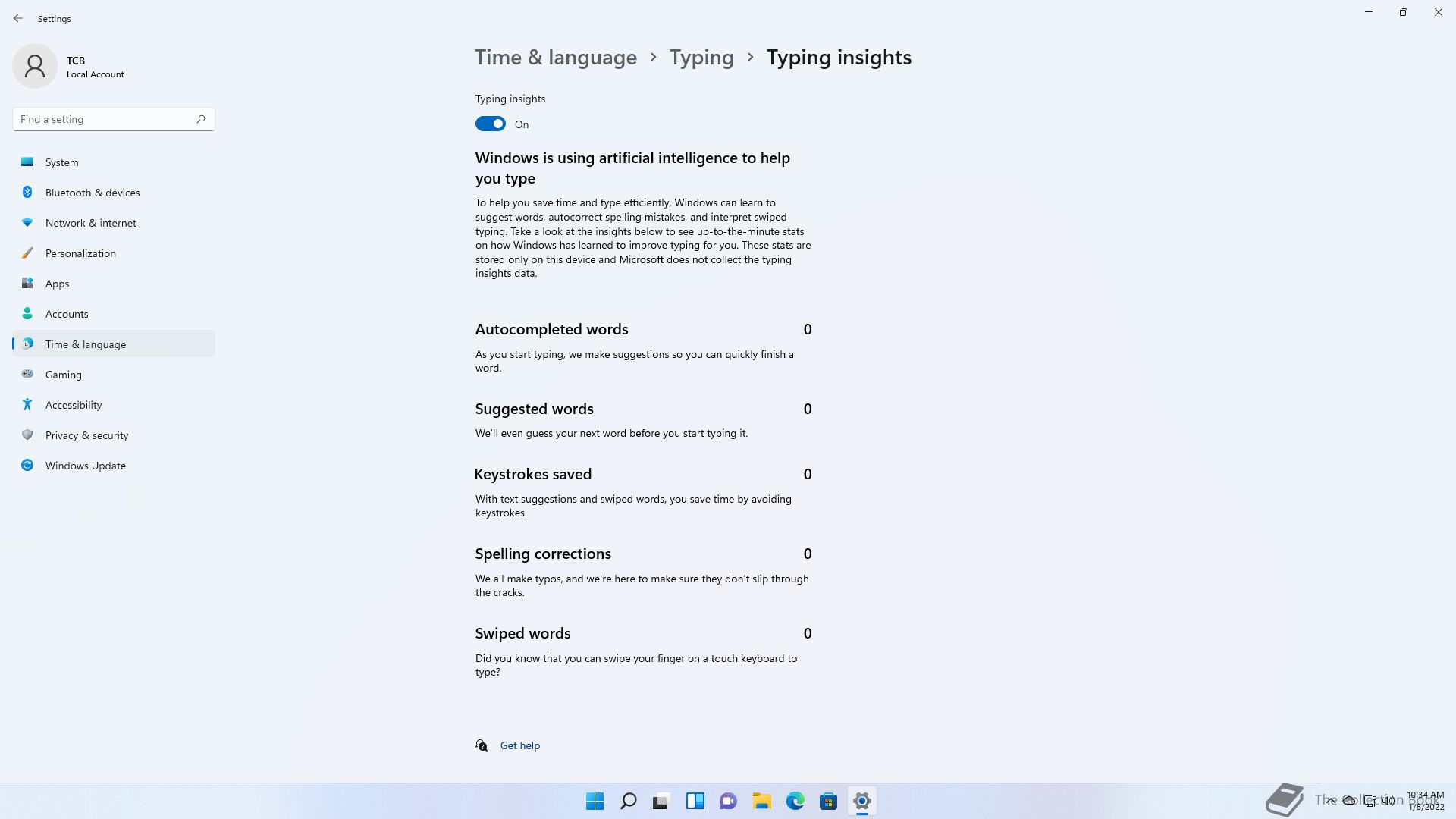Click Autocompleted words heading

[x=551, y=329]
